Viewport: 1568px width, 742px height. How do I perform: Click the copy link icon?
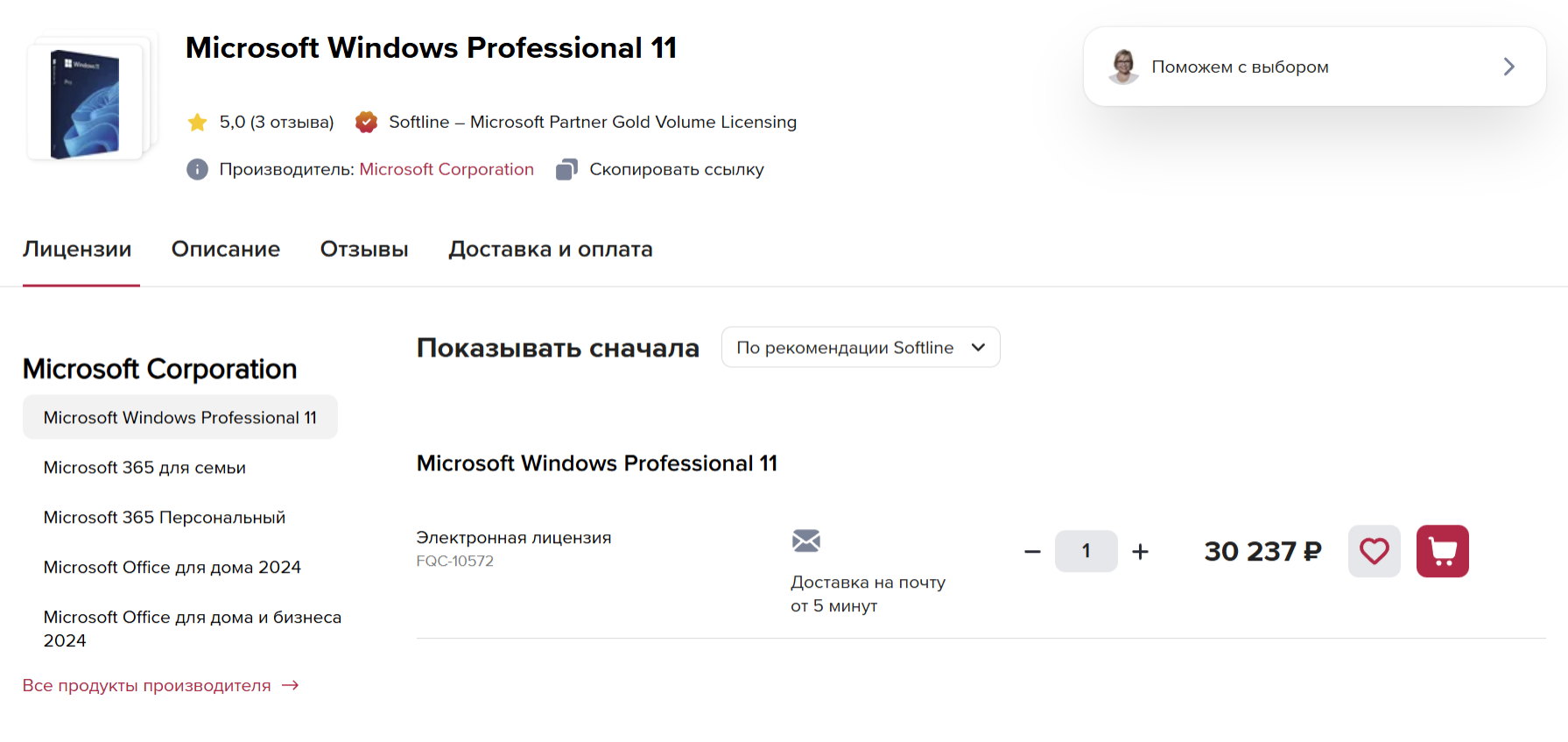(x=566, y=169)
